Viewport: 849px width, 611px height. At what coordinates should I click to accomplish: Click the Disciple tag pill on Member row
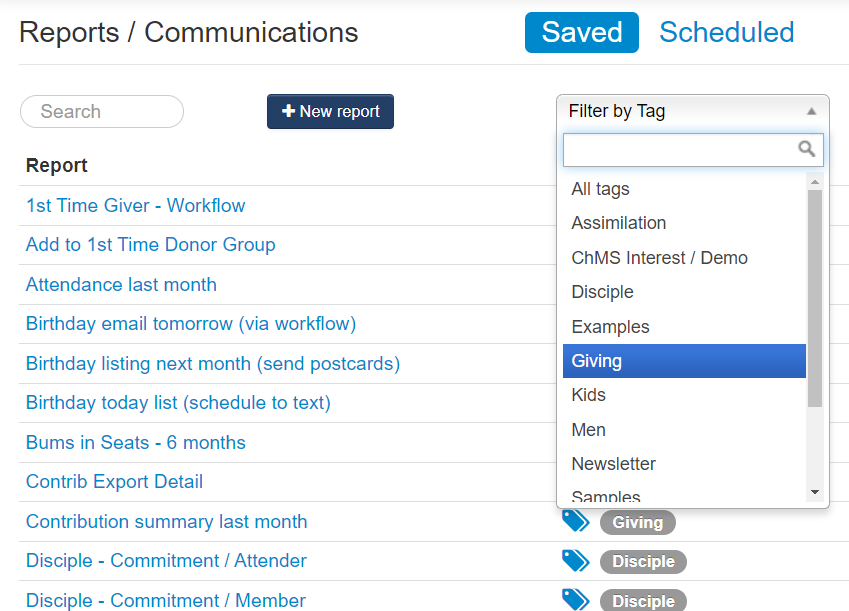643,601
